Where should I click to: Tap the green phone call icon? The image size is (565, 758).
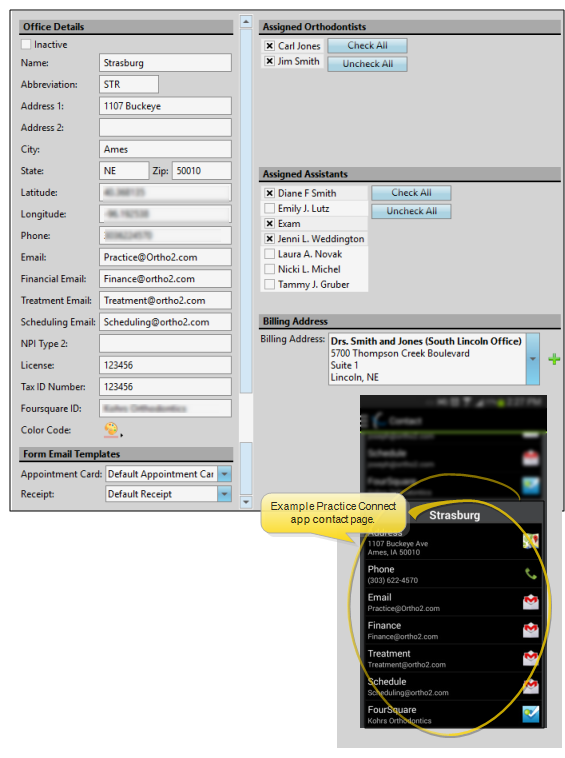(x=531, y=574)
